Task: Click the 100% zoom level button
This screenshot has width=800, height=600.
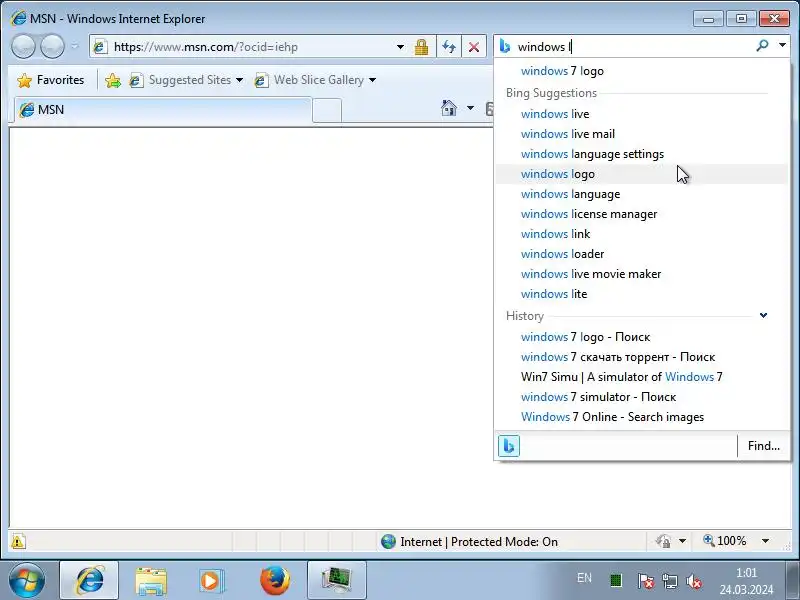Action: (725, 541)
